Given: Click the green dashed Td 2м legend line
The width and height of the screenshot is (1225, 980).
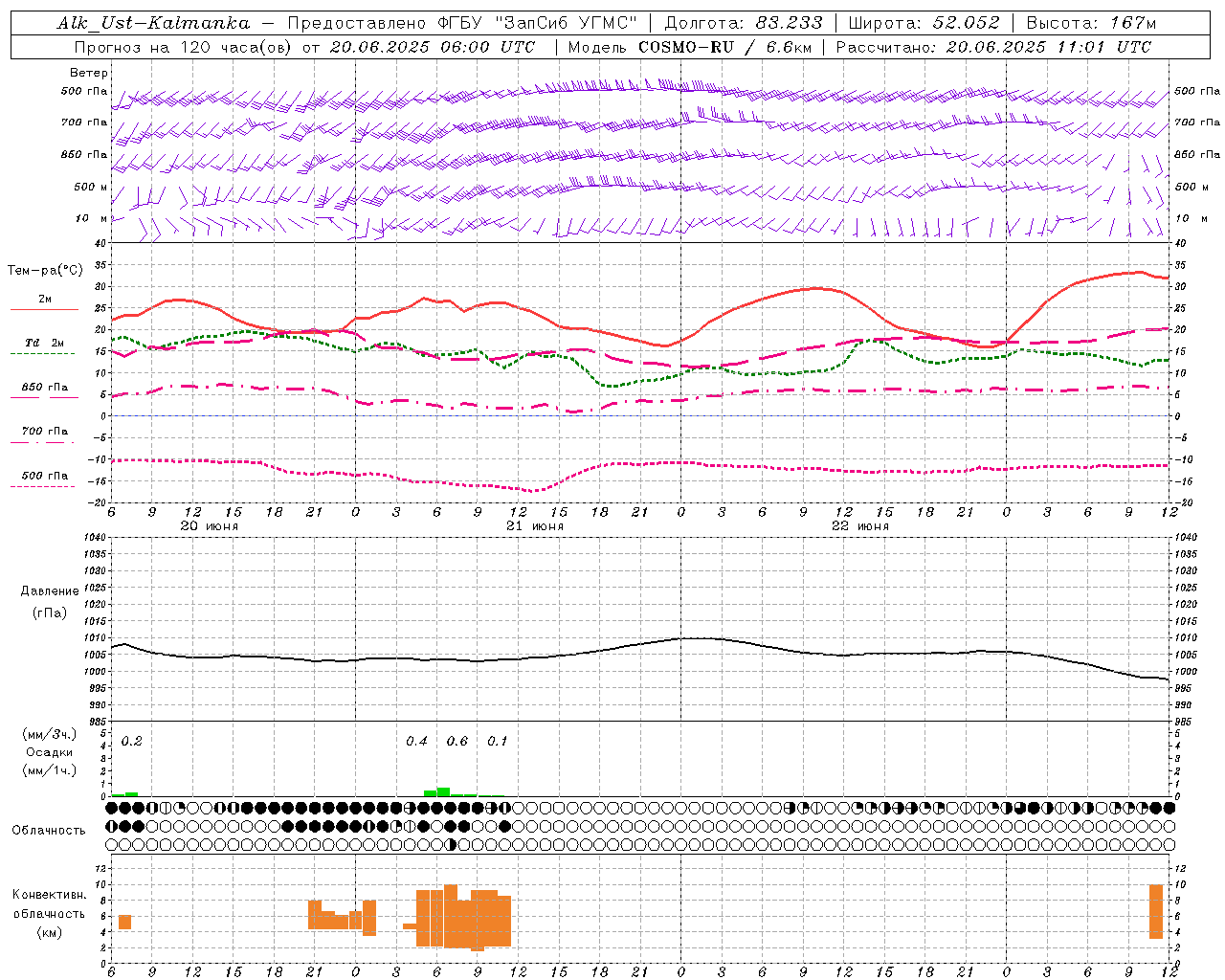Looking at the screenshot, I should tap(42, 354).
